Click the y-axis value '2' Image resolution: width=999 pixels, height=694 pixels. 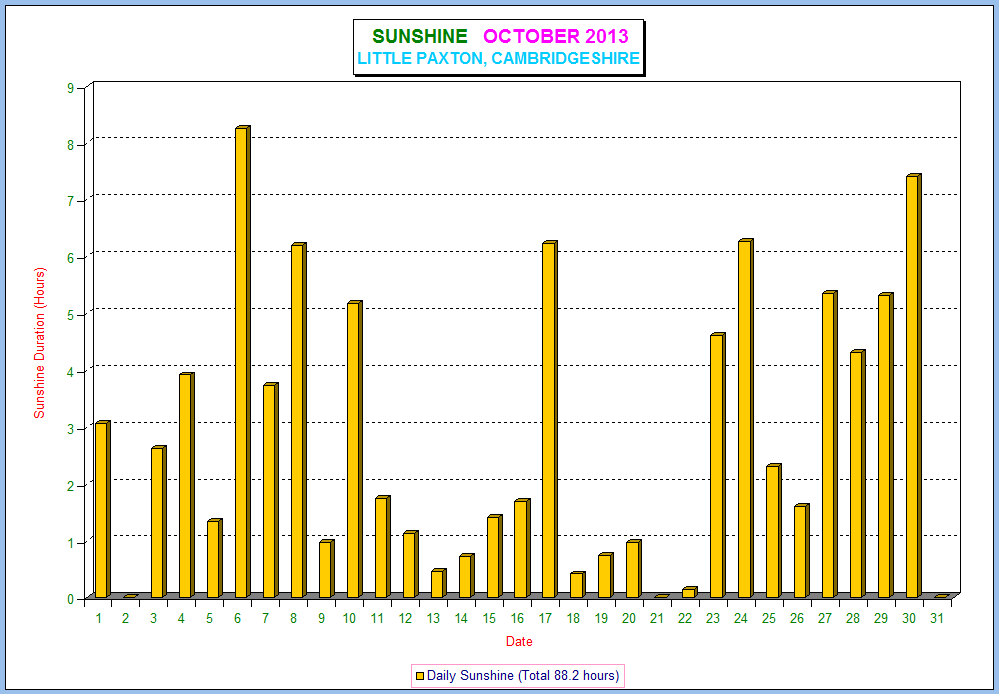(71, 486)
